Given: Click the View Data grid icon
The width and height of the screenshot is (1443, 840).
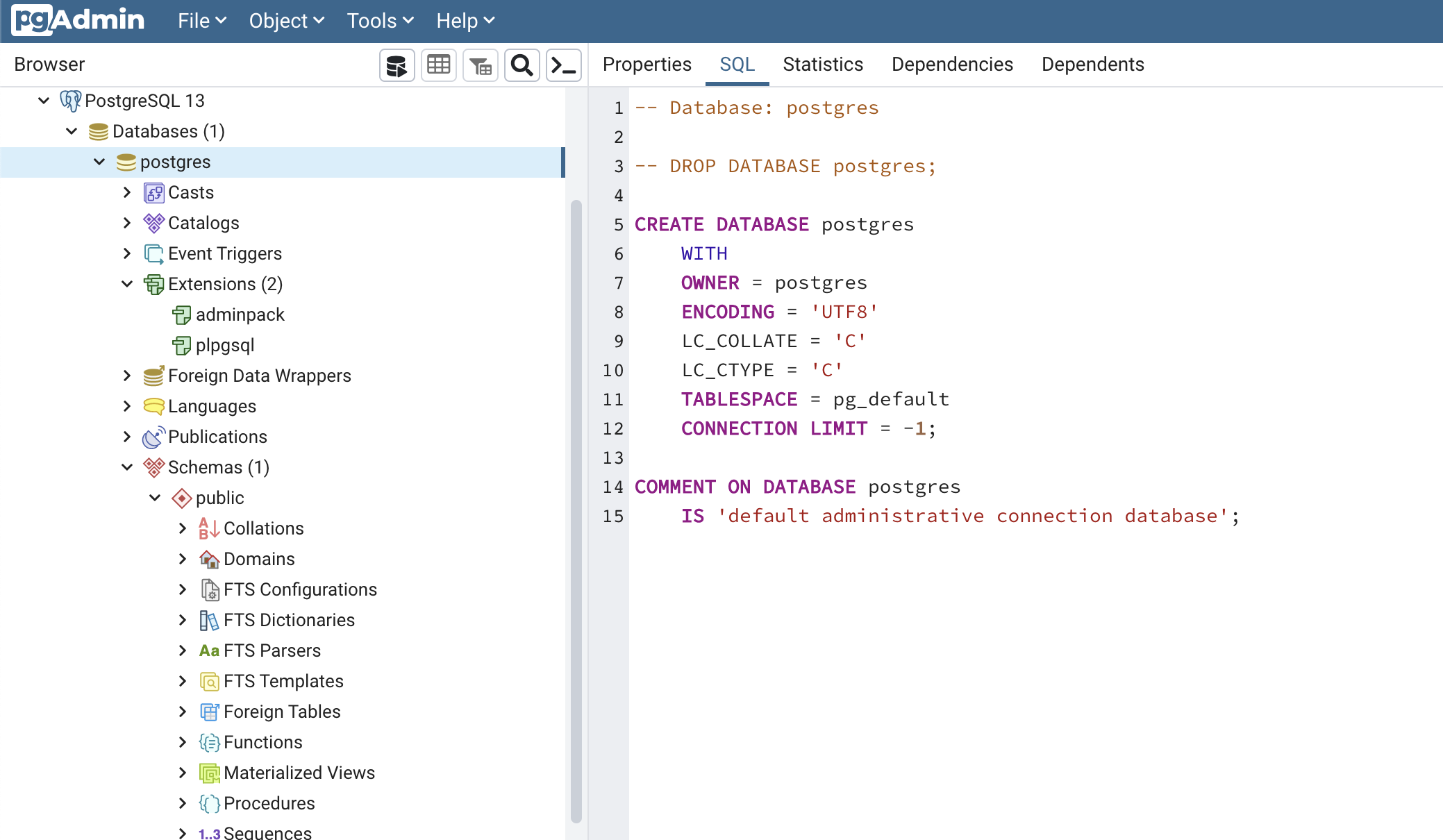Looking at the screenshot, I should [x=438, y=65].
